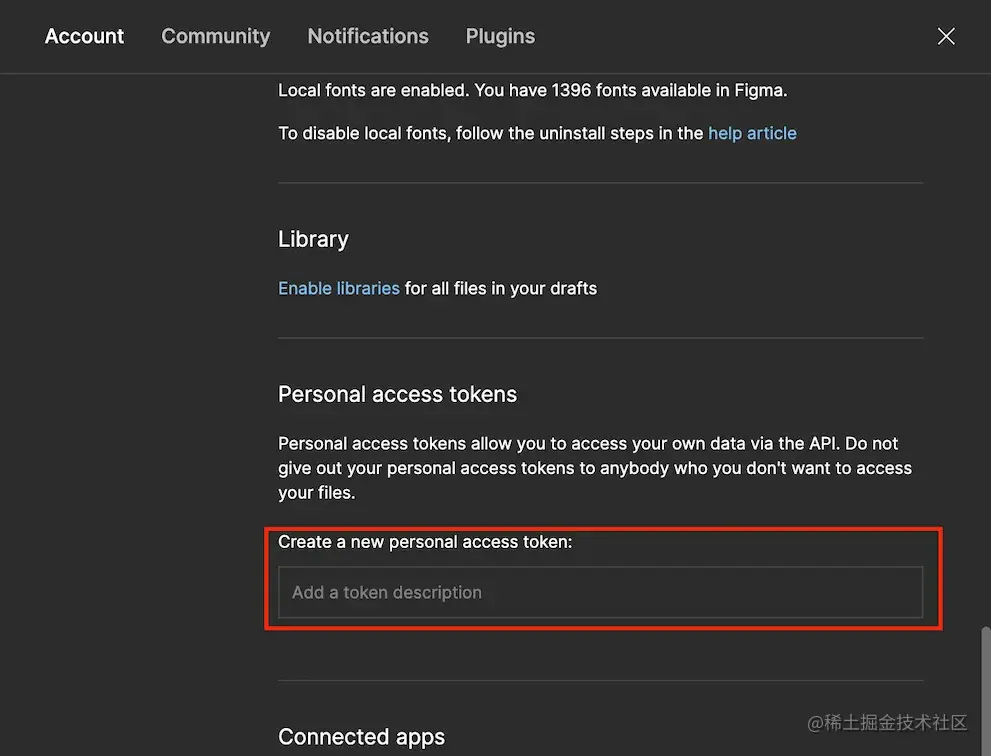Screen dimensions: 991x756
Task: Open the Community tab
Action: click(x=216, y=37)
